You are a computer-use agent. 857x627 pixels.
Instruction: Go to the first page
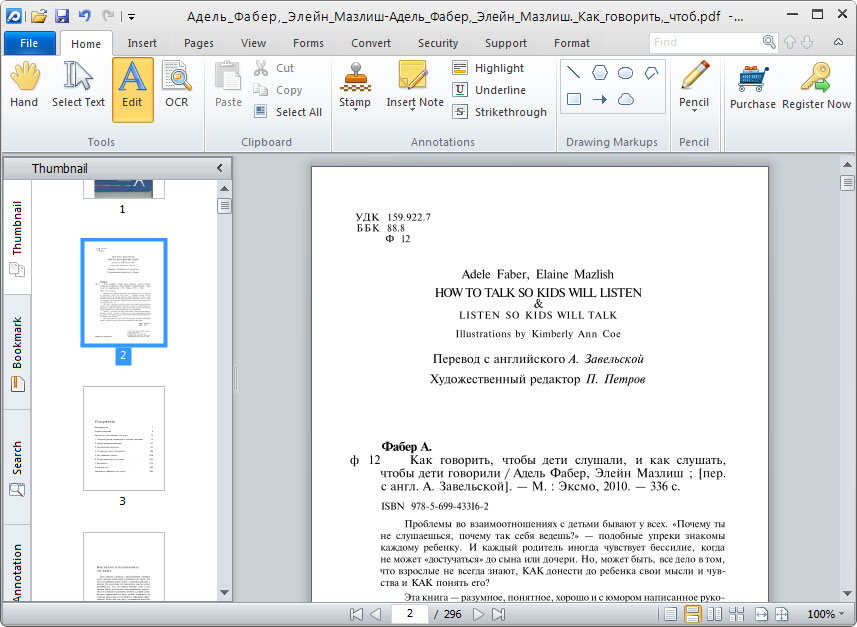tap(356, 614)
